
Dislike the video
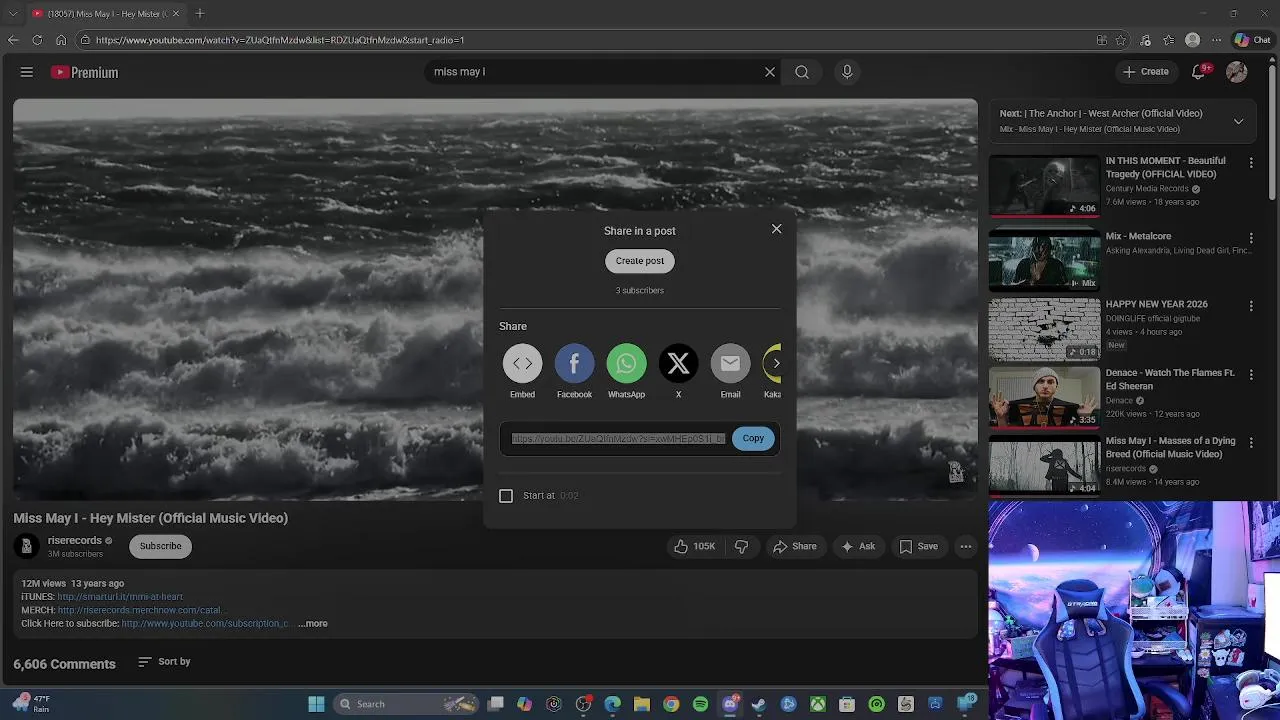pos(741,546)
